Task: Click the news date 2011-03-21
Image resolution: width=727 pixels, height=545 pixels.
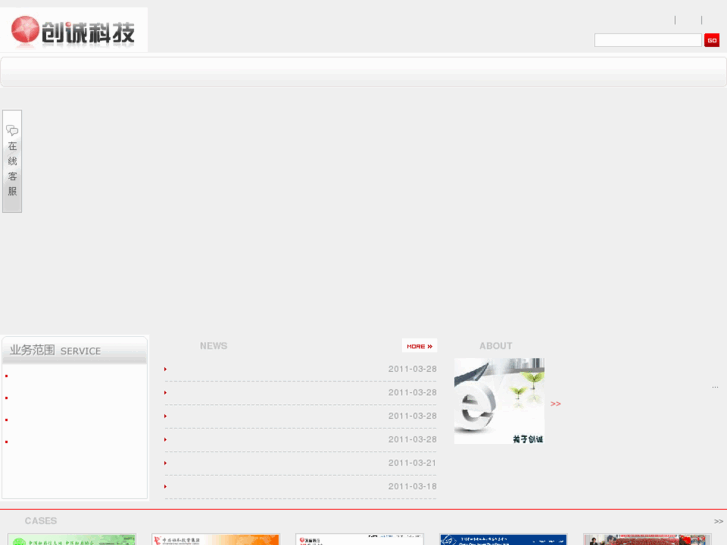Action: click(412, 463)
